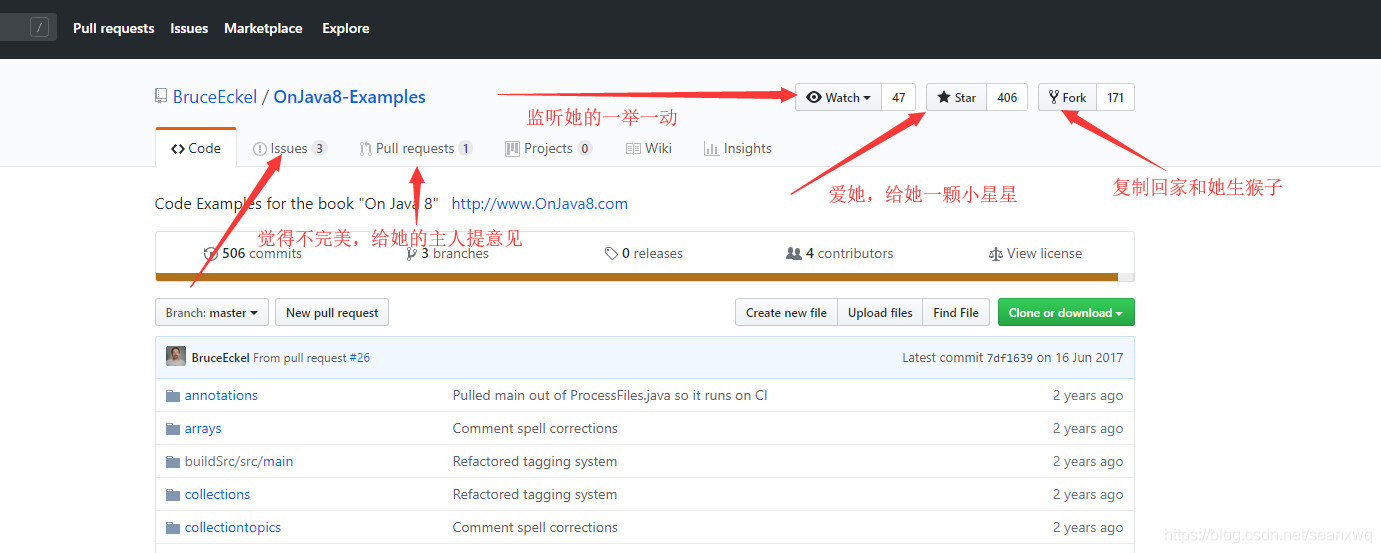
Task: Click the annotations row "2 years ago" timestamp
Action: [x=1088, y=395]
